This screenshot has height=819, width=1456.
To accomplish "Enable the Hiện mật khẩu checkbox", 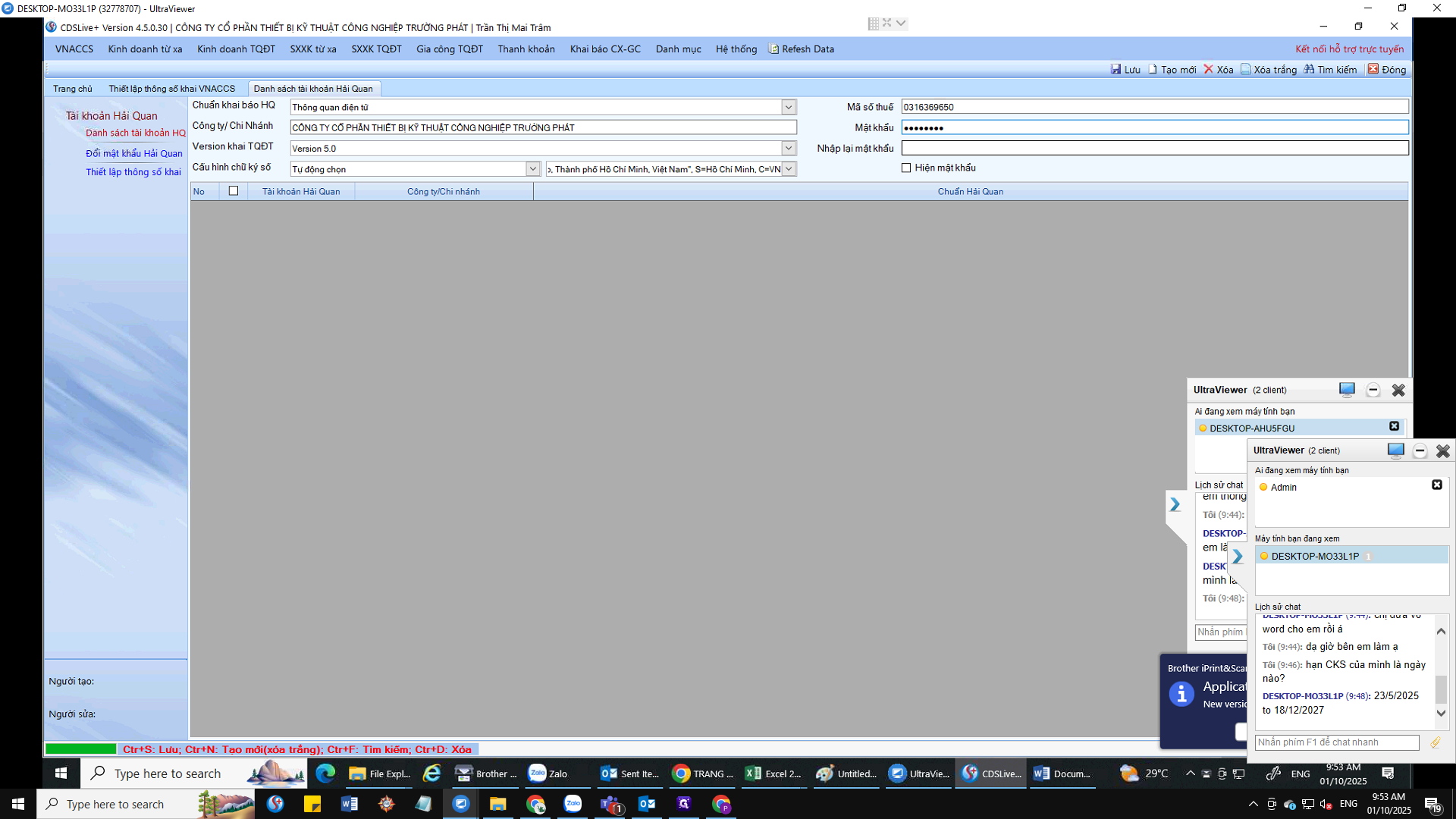I will (x=906, y=168).
